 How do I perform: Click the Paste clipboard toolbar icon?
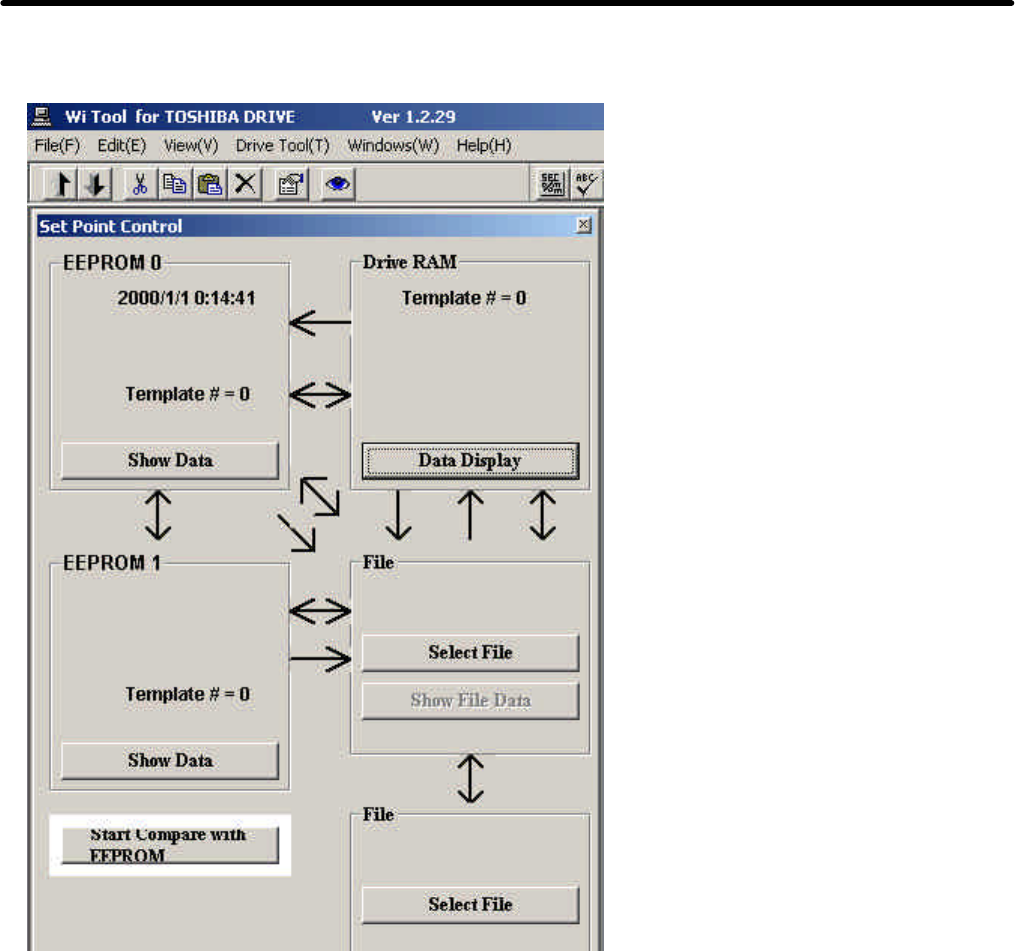pyautogui.click(x=209, y=185)
